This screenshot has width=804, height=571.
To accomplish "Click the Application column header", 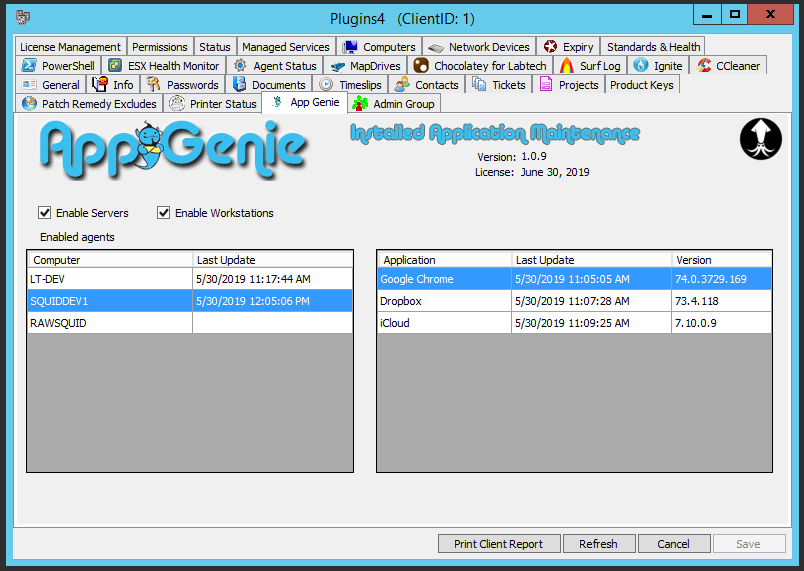I will click(x=445, y=260).
